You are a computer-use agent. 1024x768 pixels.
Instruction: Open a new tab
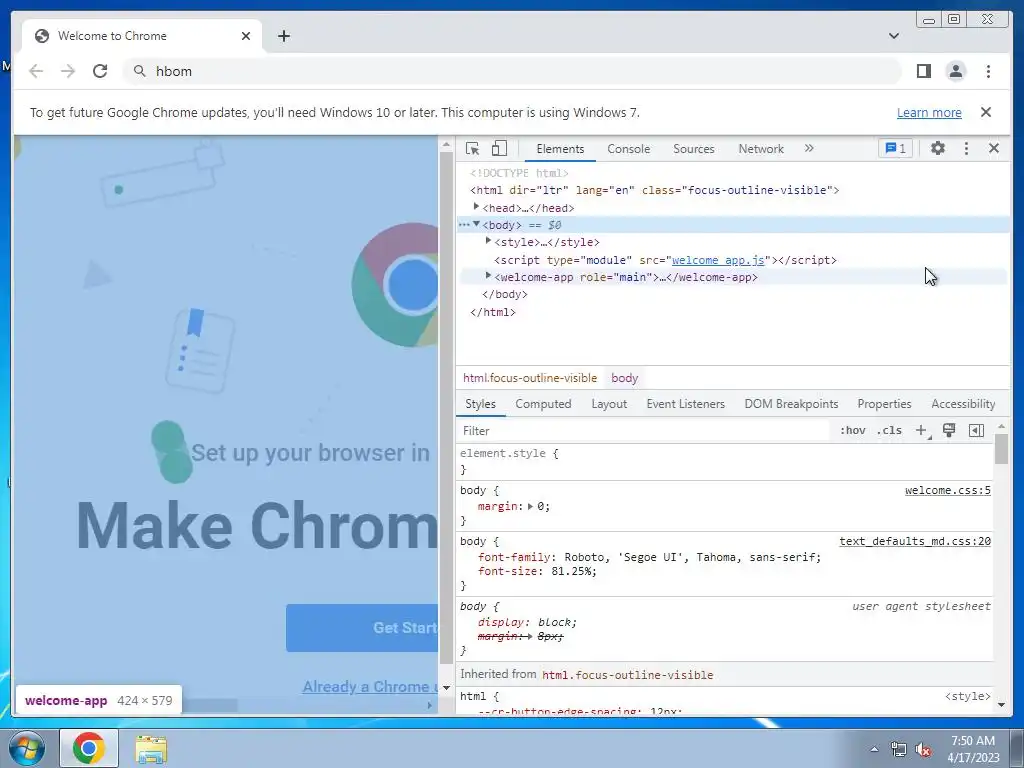point(283,36)
